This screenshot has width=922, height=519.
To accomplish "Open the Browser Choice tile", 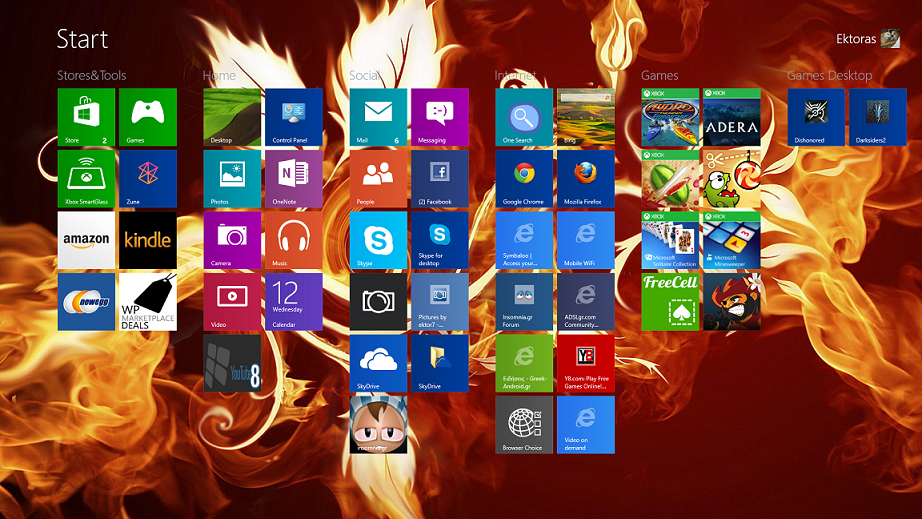I will click(x=524, y=424).
